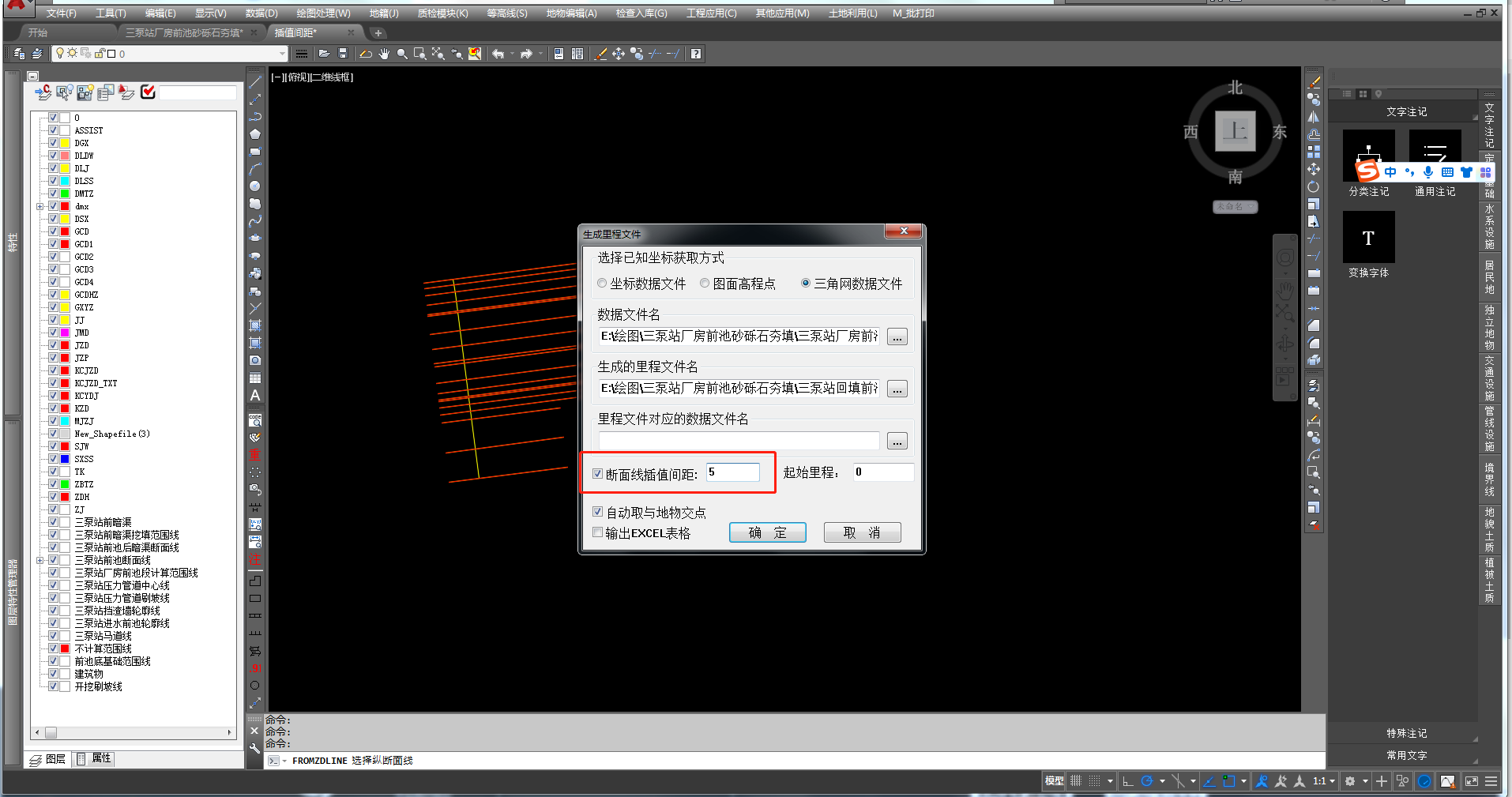Open the 绘图处理(W) menu
1512x797 pixels.
tap(323, 13)
